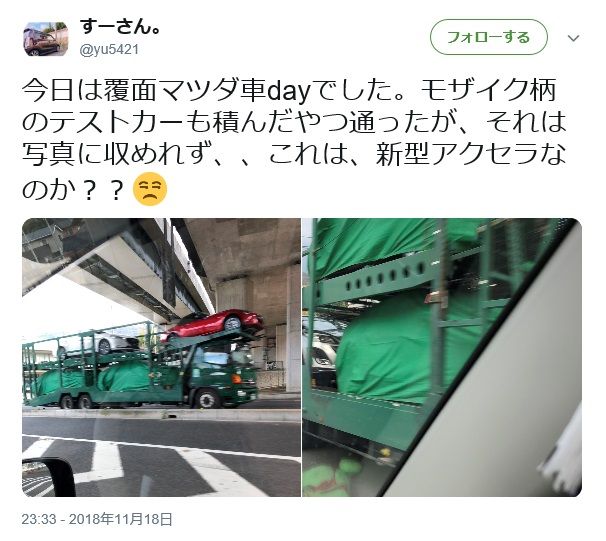This screenshot has width=606, height=541.
Task: Select the tweet text starting with 今日は覆面マツダ車
Action: click(294, 139)
